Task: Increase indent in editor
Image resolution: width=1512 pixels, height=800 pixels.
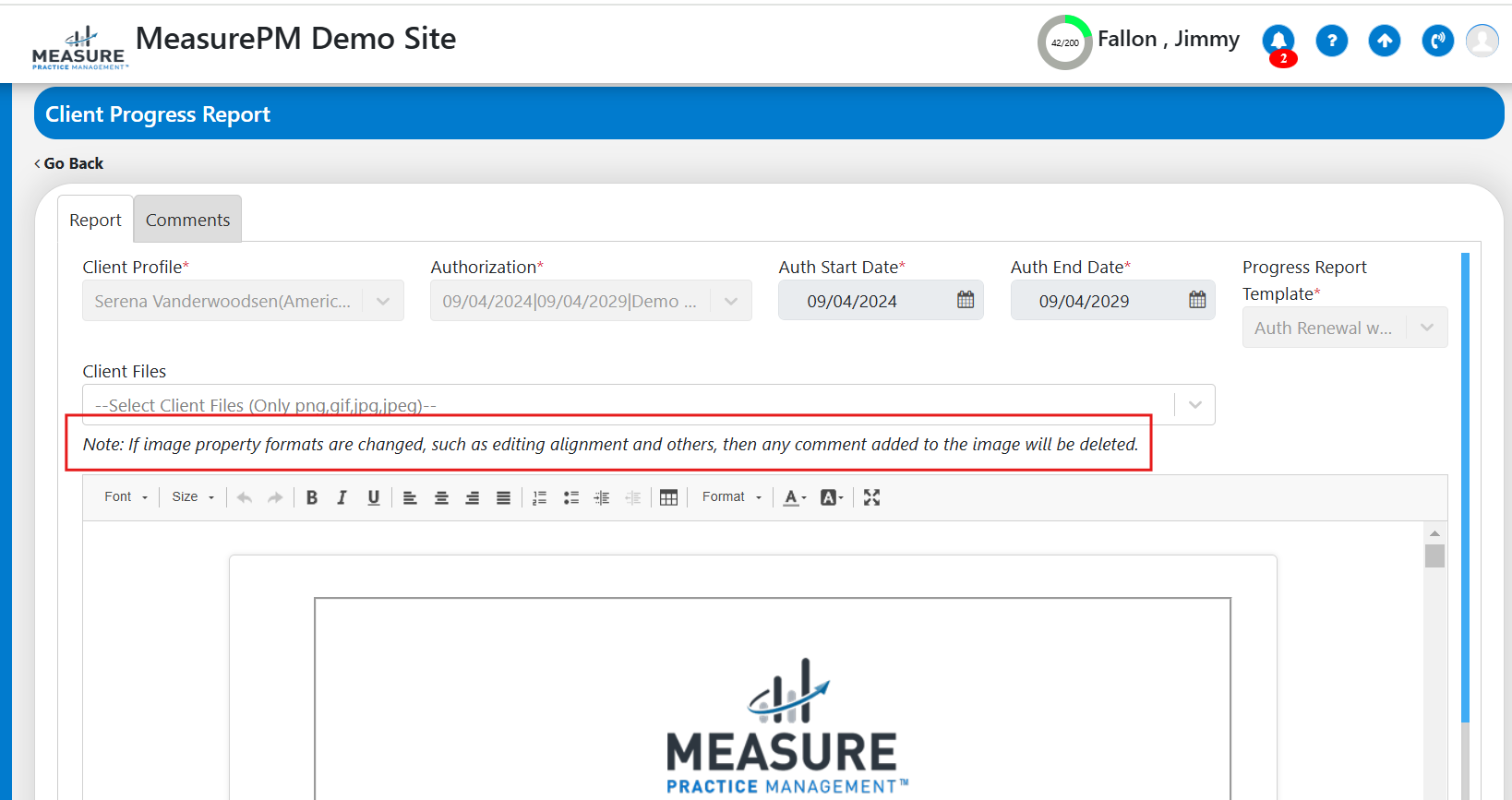Action: (x=602, y=497)
